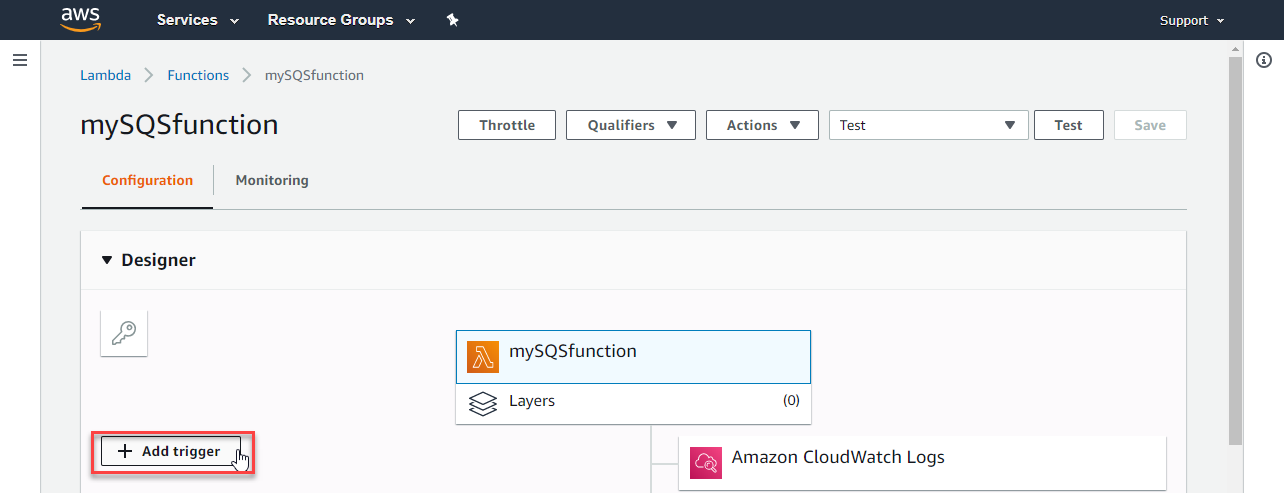Select the Configuration tab

pos(147,181)
